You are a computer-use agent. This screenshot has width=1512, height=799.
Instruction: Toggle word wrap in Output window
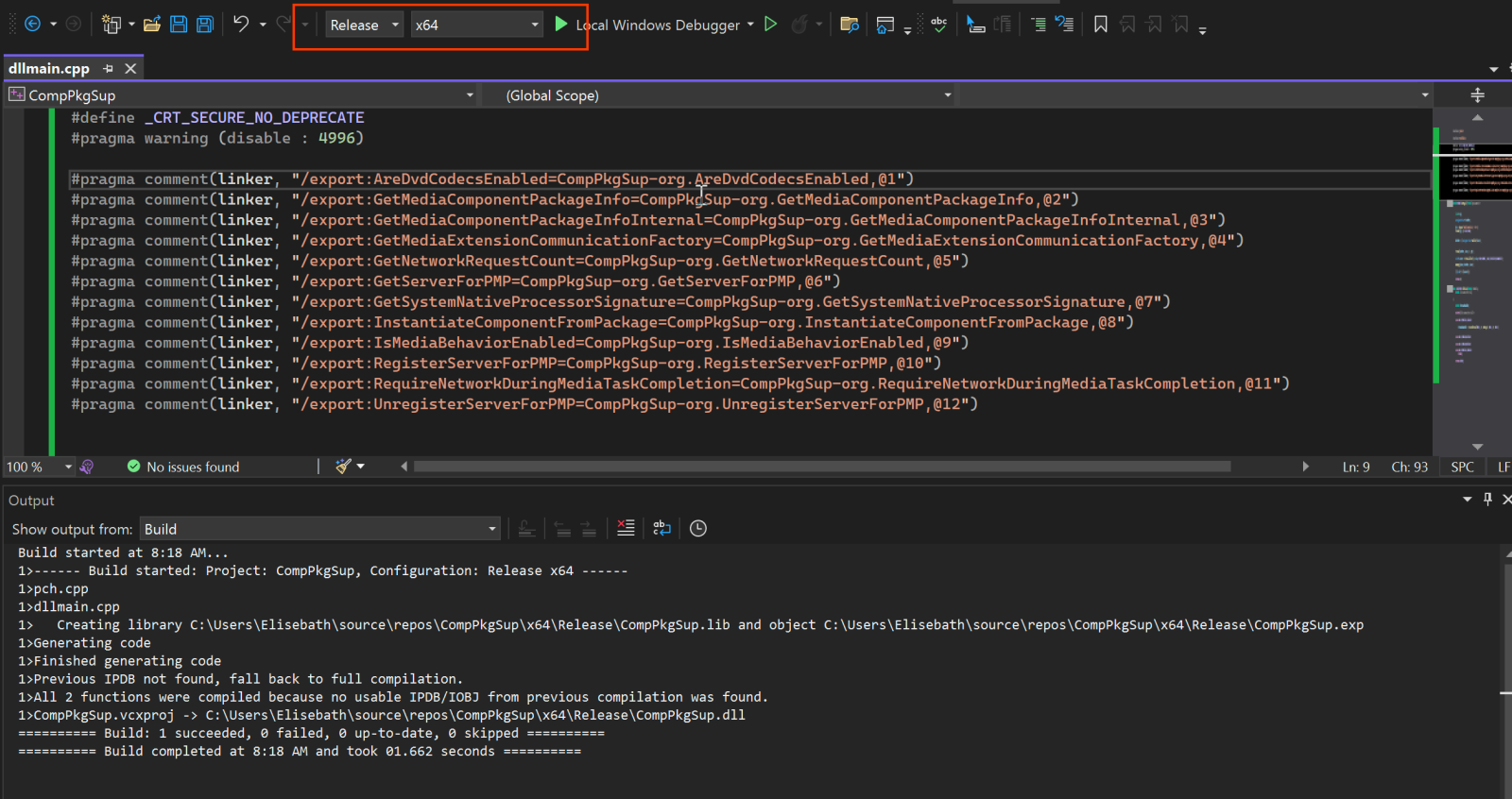[661, 529]
